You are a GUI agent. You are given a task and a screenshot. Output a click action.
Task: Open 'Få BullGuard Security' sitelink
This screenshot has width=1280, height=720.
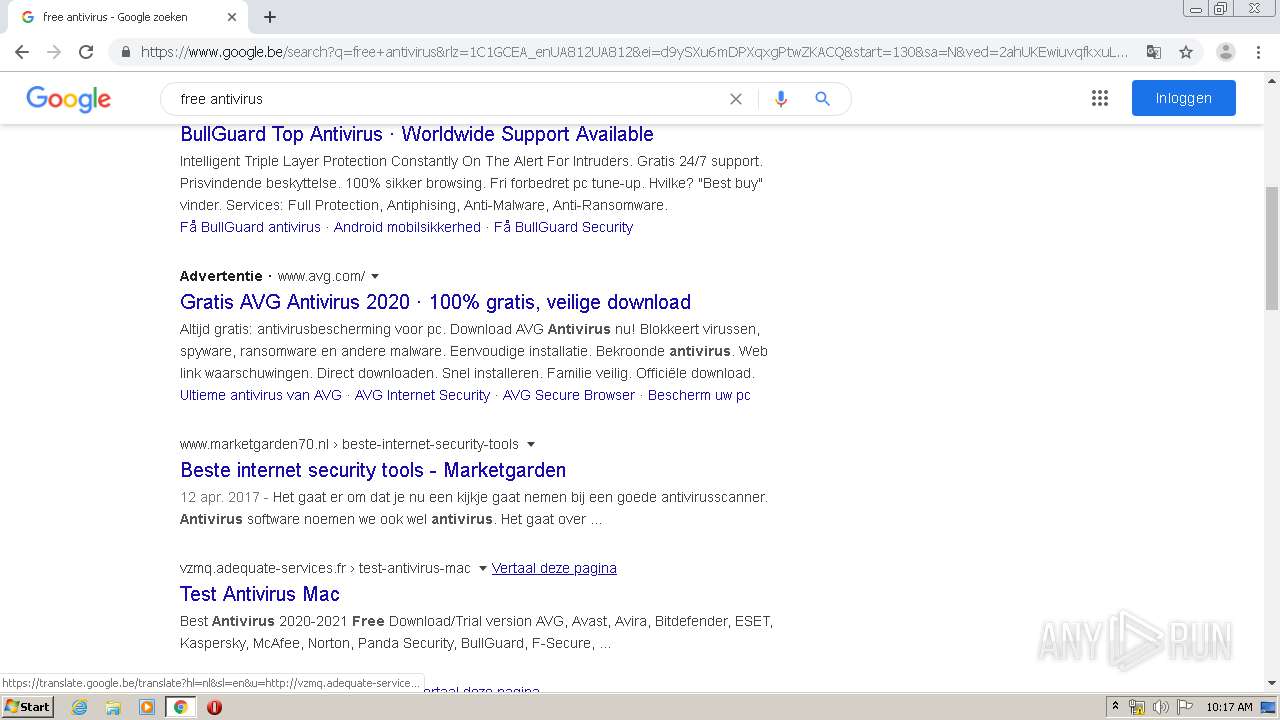tap(563, 227)
